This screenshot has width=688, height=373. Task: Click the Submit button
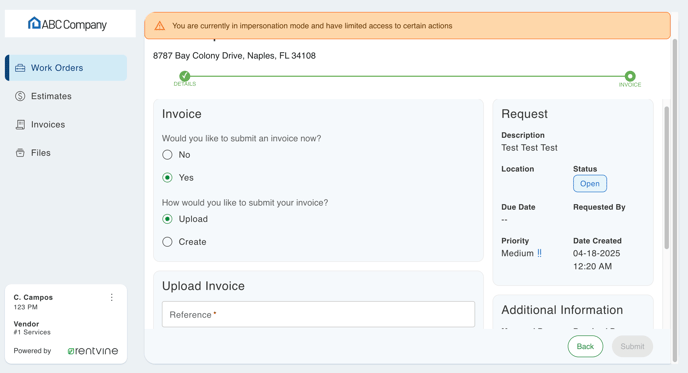pos(632,346)
